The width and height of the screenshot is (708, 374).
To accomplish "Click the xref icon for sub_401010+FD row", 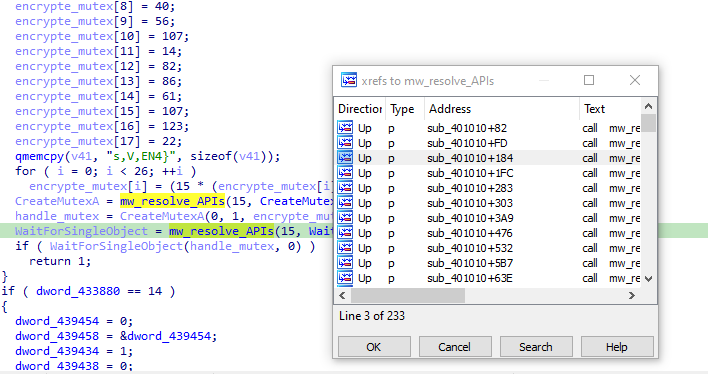I will coord(345,143).
